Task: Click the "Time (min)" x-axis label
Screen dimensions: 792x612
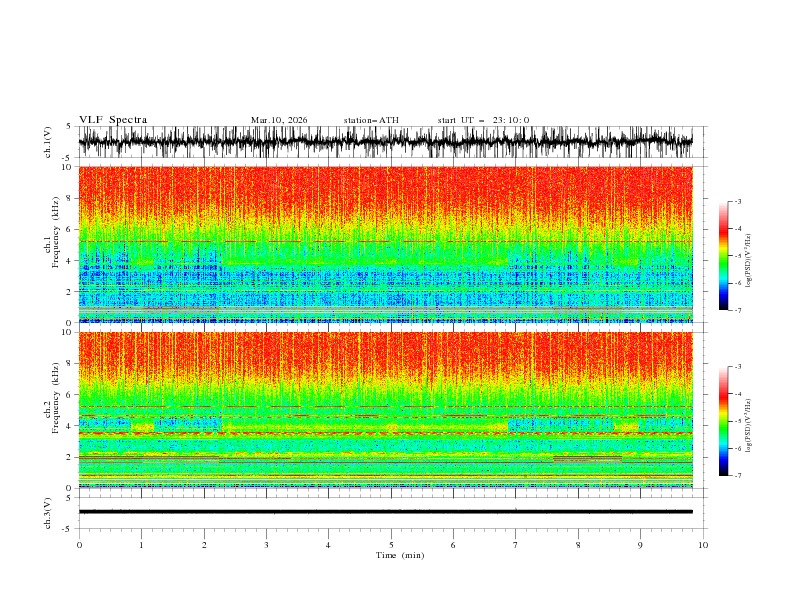Action: click(x=400, y=555)
